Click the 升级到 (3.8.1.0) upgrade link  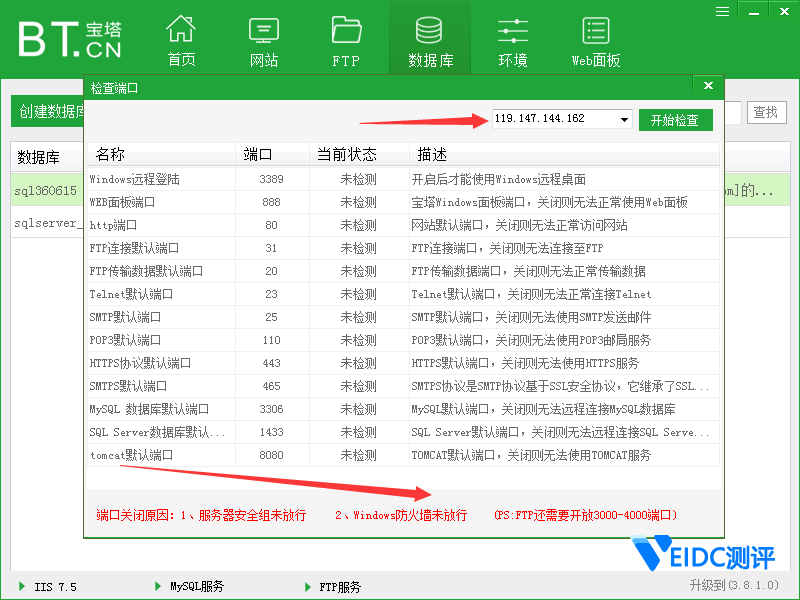738,585
